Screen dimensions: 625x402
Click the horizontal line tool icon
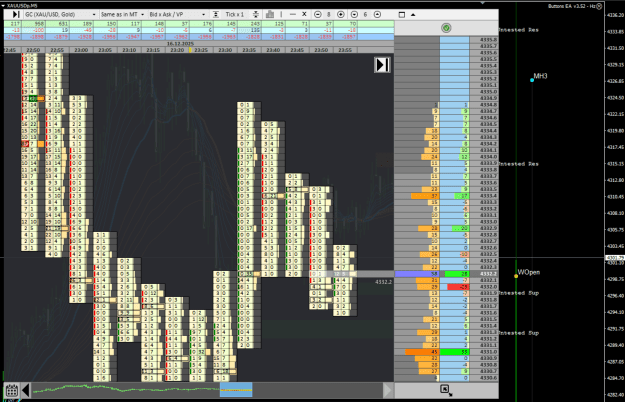pyautogui.click(x=293, y=14)
